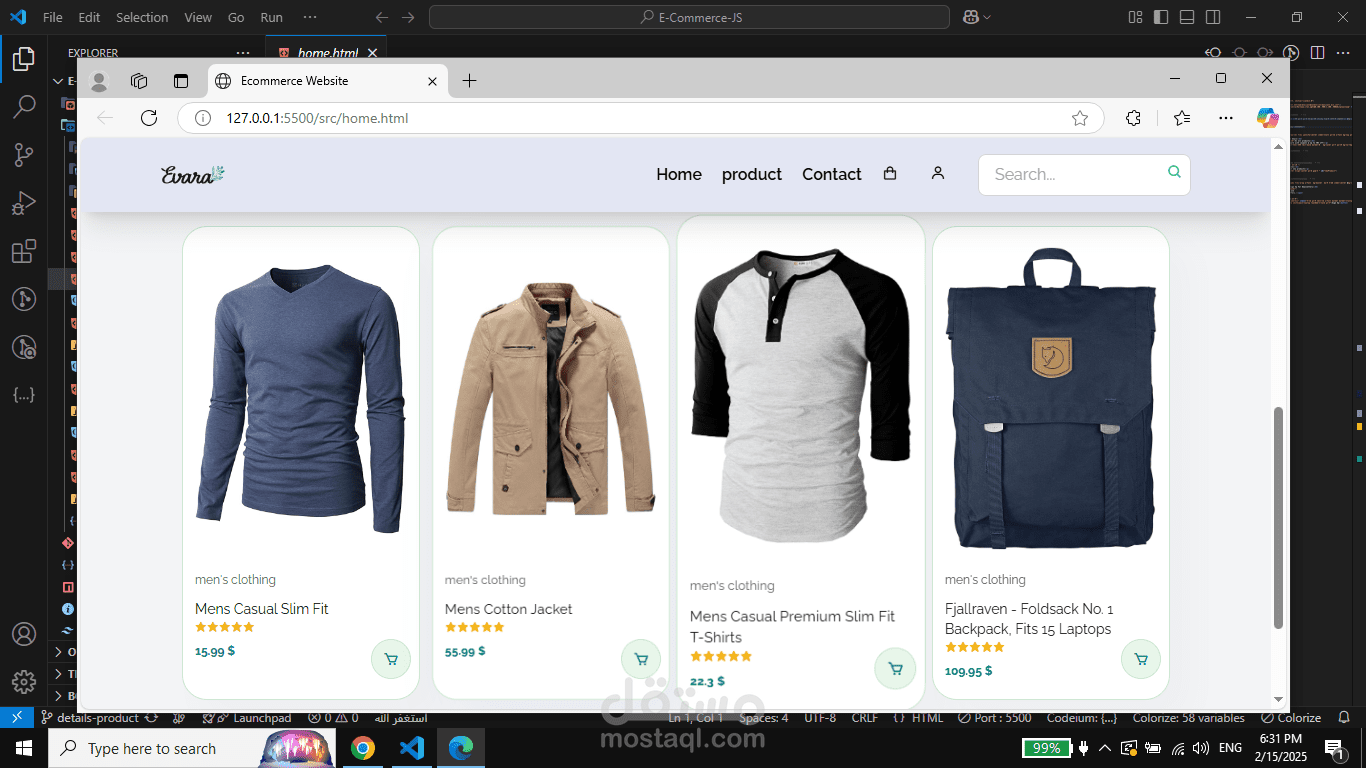The image size is (1366, 768).
Task: Open VS Code Run menu
Action: pos(271,17)
